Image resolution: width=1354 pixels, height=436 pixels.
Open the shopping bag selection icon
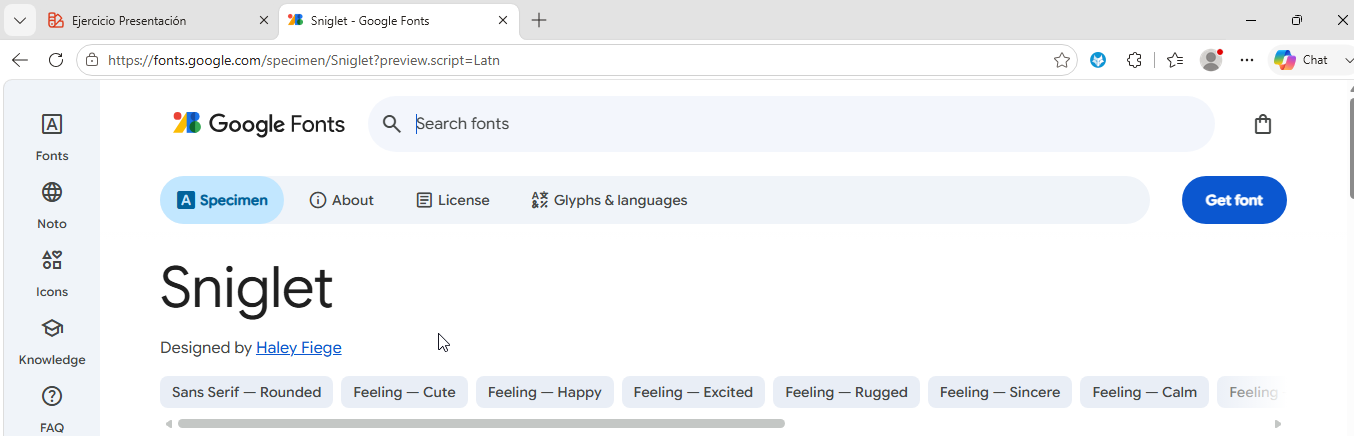(x=1263, y=124)
